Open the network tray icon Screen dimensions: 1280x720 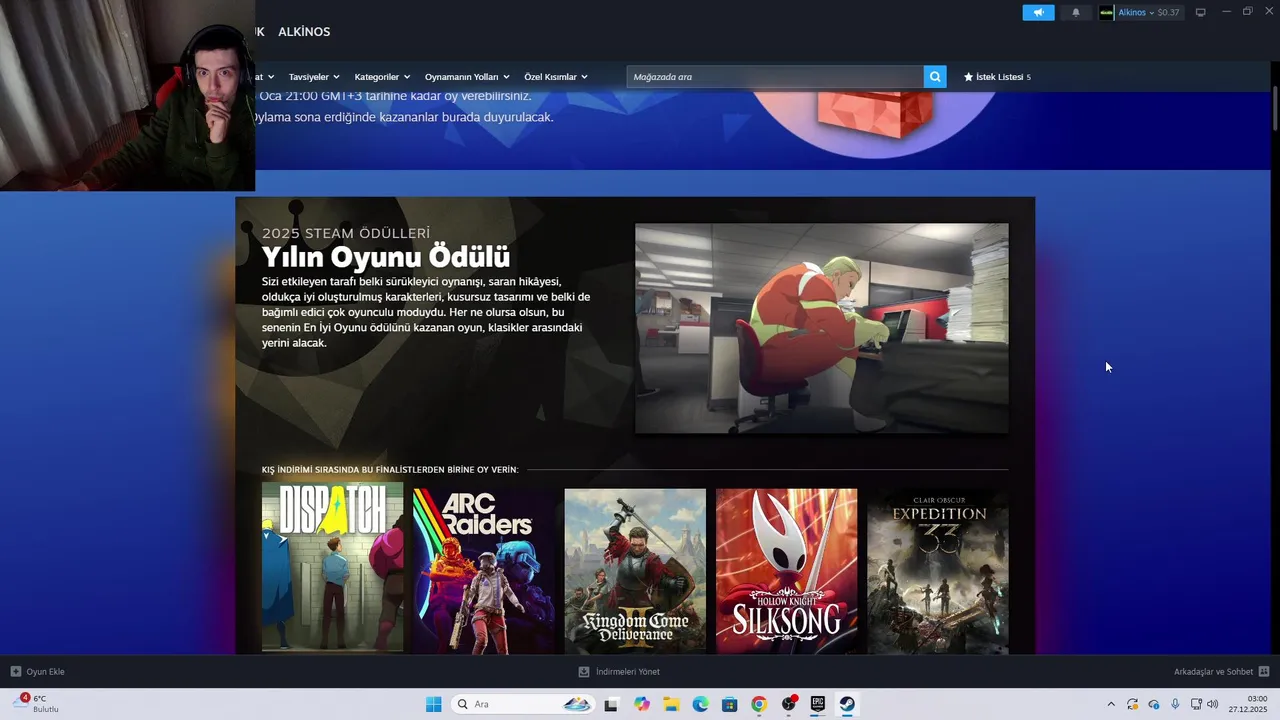tap(1196, 704)
